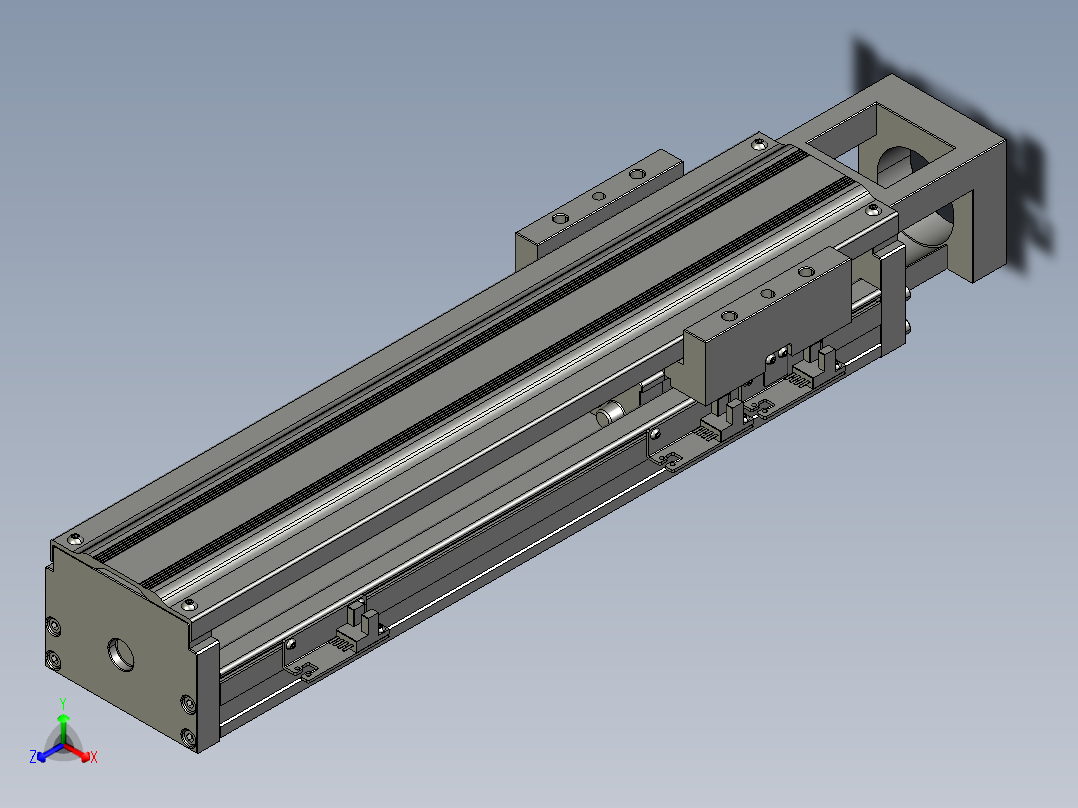Image resolution: width=1078 pixels, height=808 pixels.
Task: Select the large circular bore on front end plate
Action: 122,655
